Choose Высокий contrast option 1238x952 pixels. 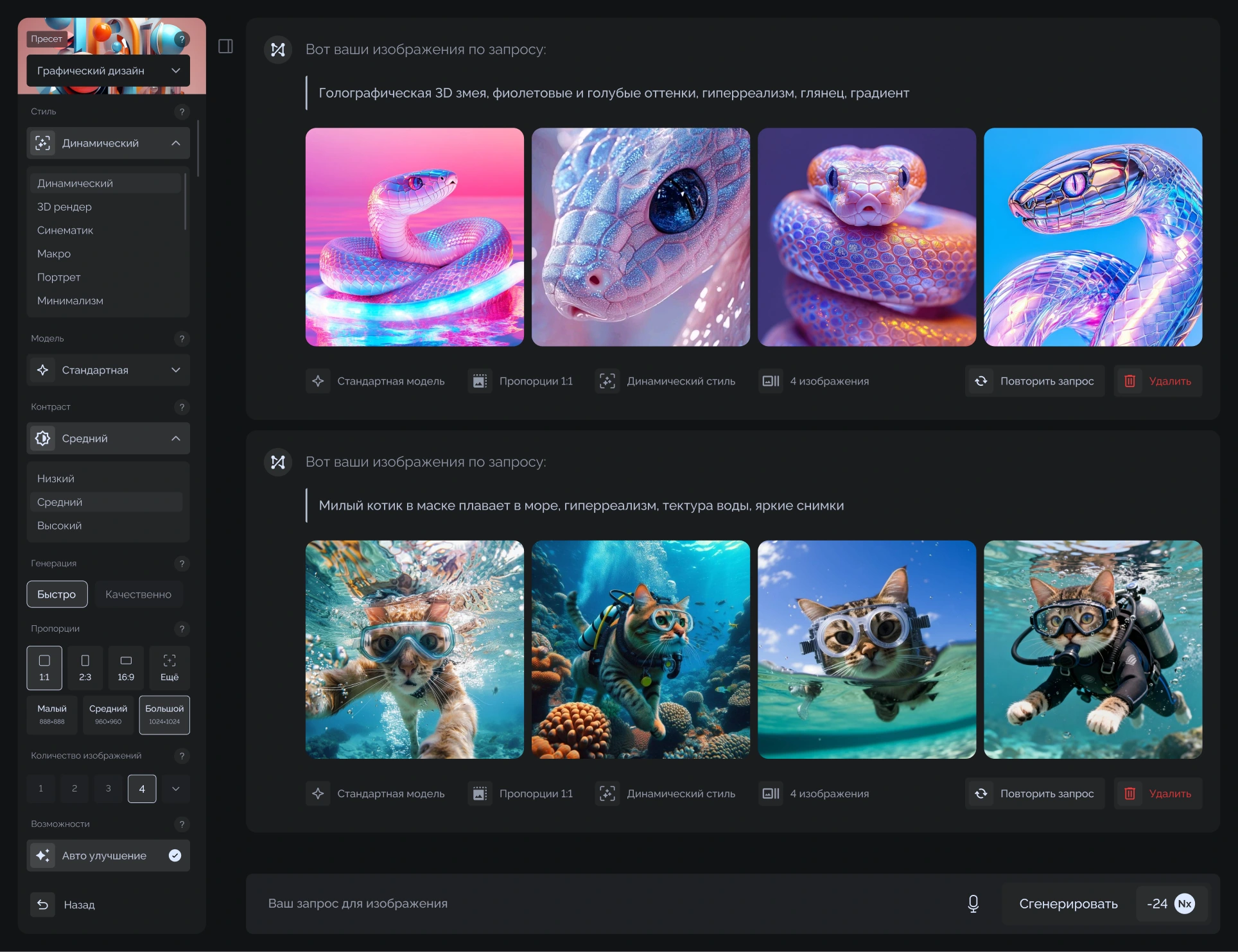point(60,526)
